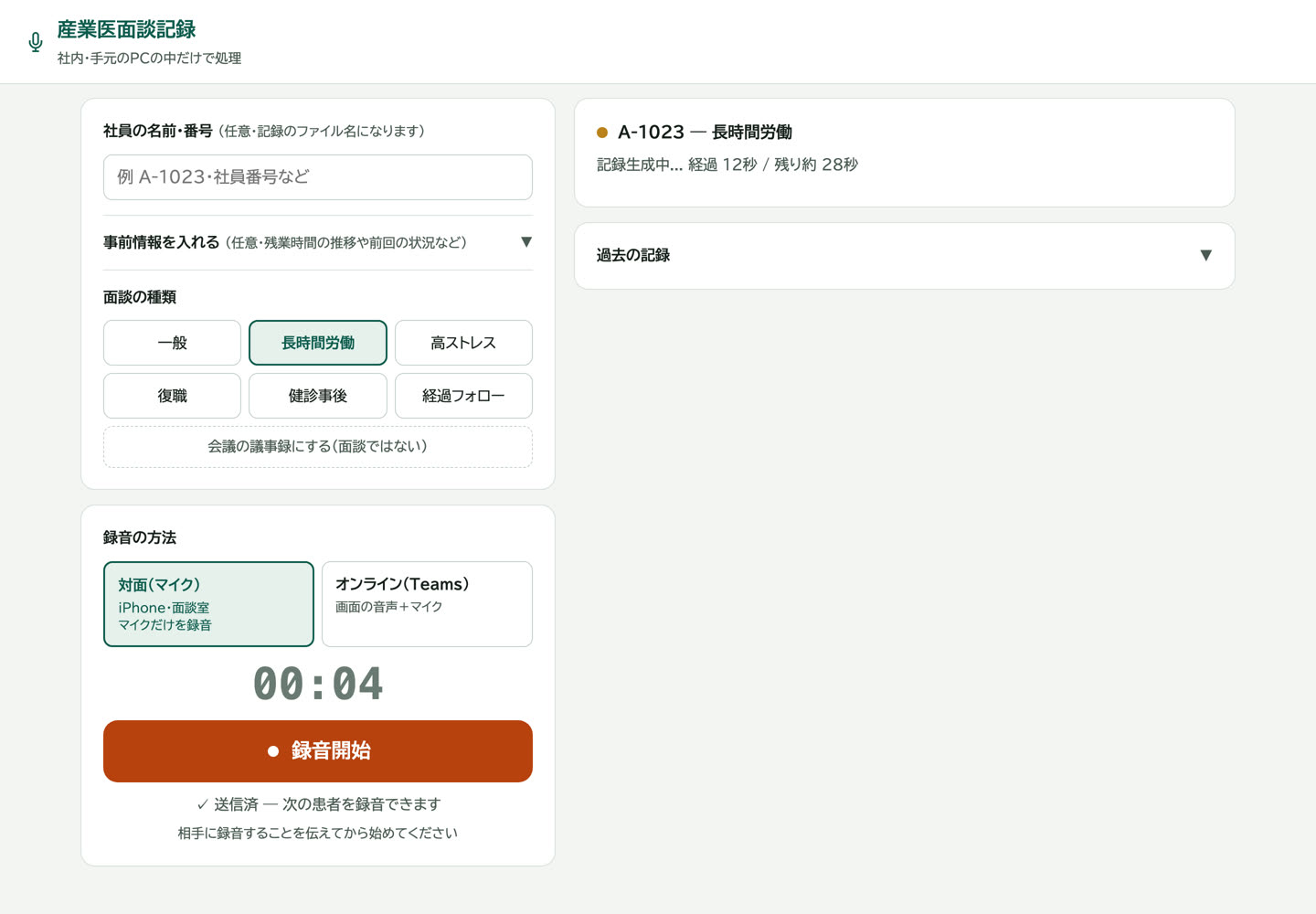Viewport: 1316px width, 914px height.
Task: Click the 面談の種類 section label
Action: 140,297
